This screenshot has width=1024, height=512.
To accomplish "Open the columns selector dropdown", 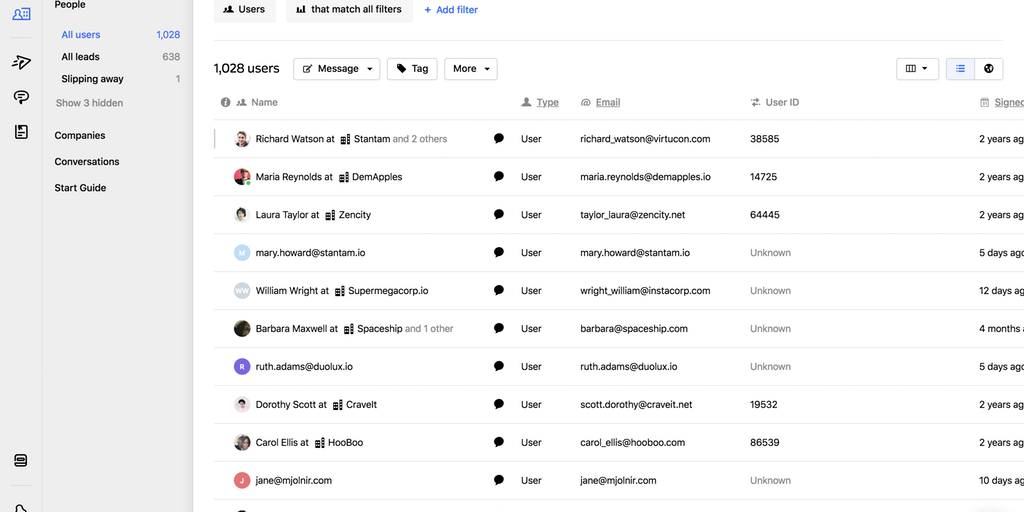I will [917, 69].
